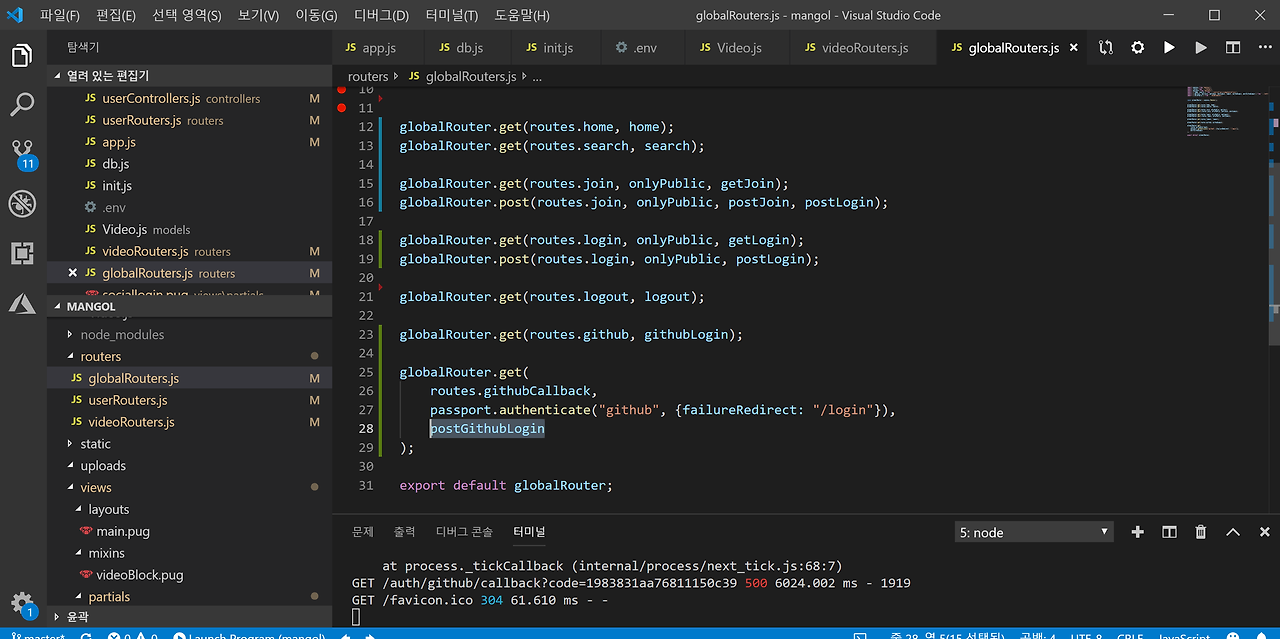Open userRouters.js in the routers folder
The height and width of the screenshot is (639, 1280).
click(127, 400)
